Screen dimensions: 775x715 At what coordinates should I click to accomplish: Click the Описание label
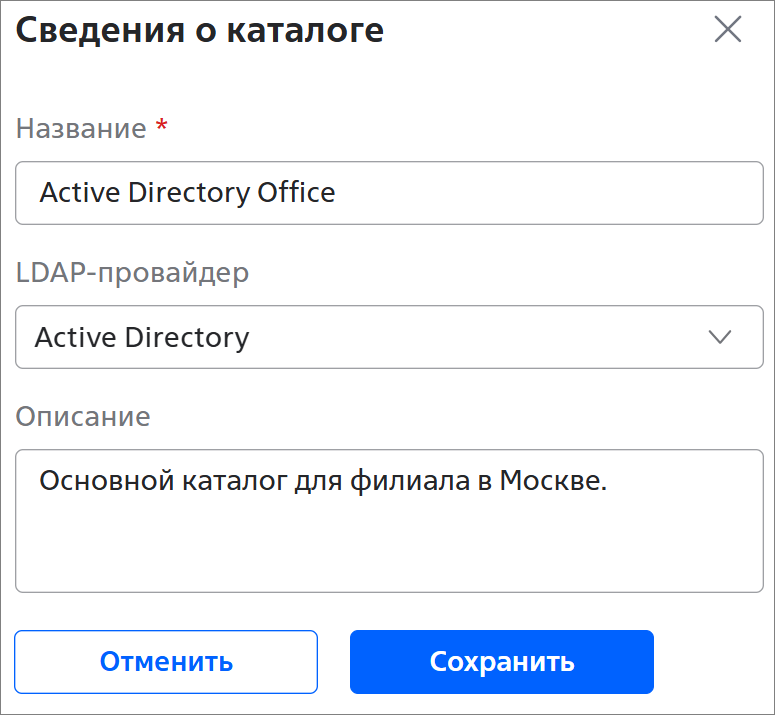pos(83,417)
